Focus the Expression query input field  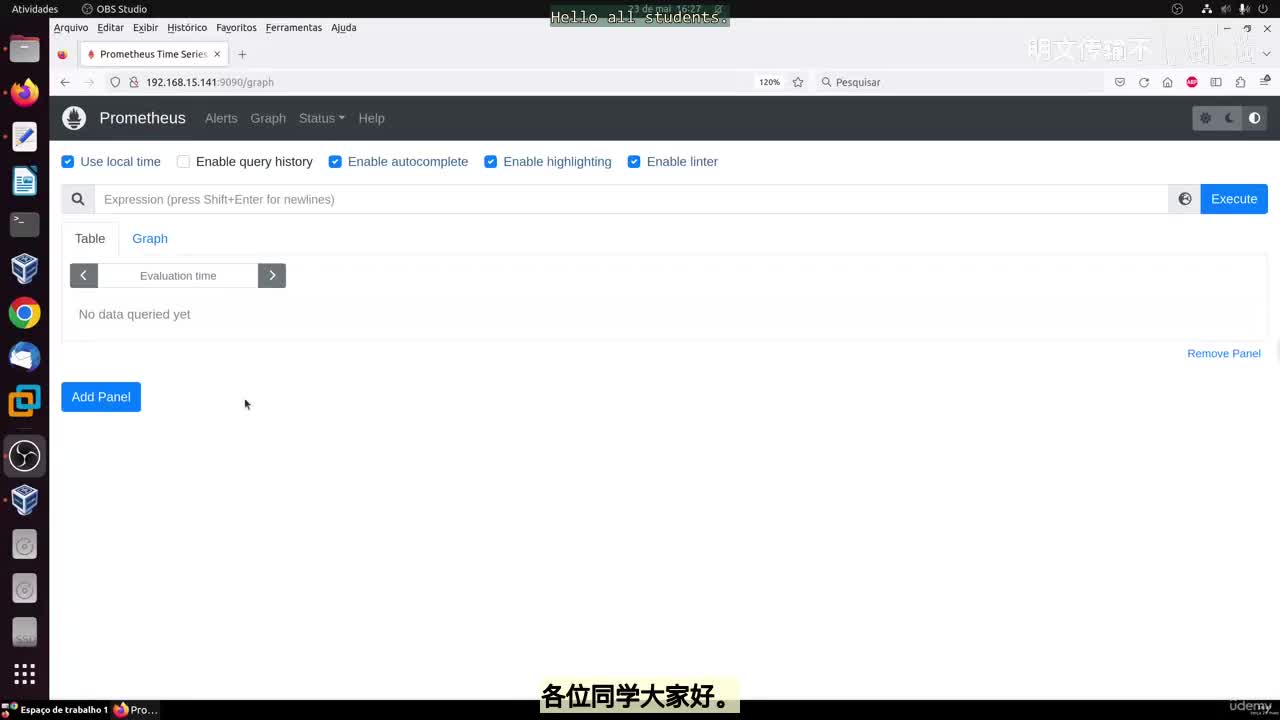coord(631,199)
